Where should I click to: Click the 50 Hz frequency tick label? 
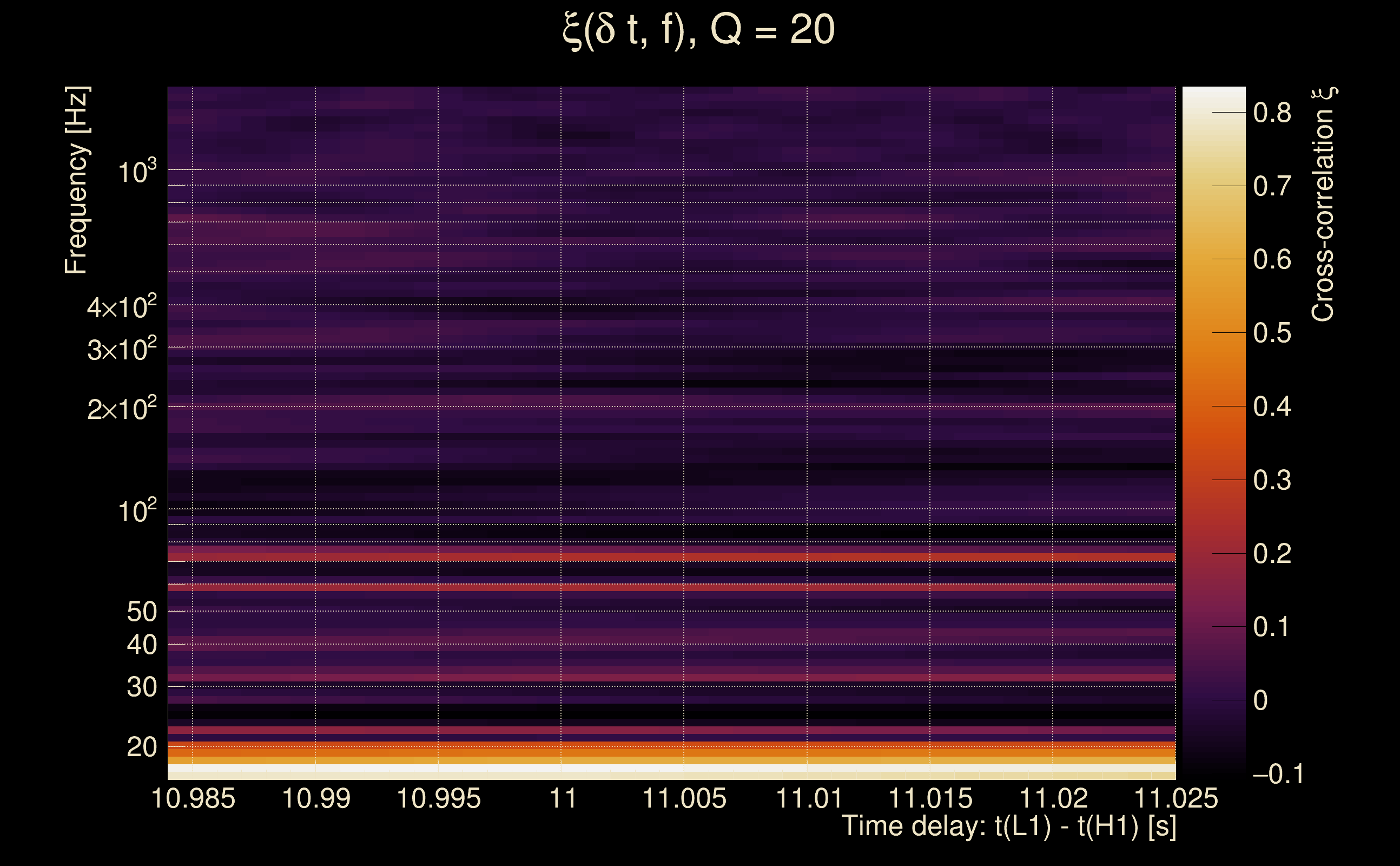click(141, 612)
